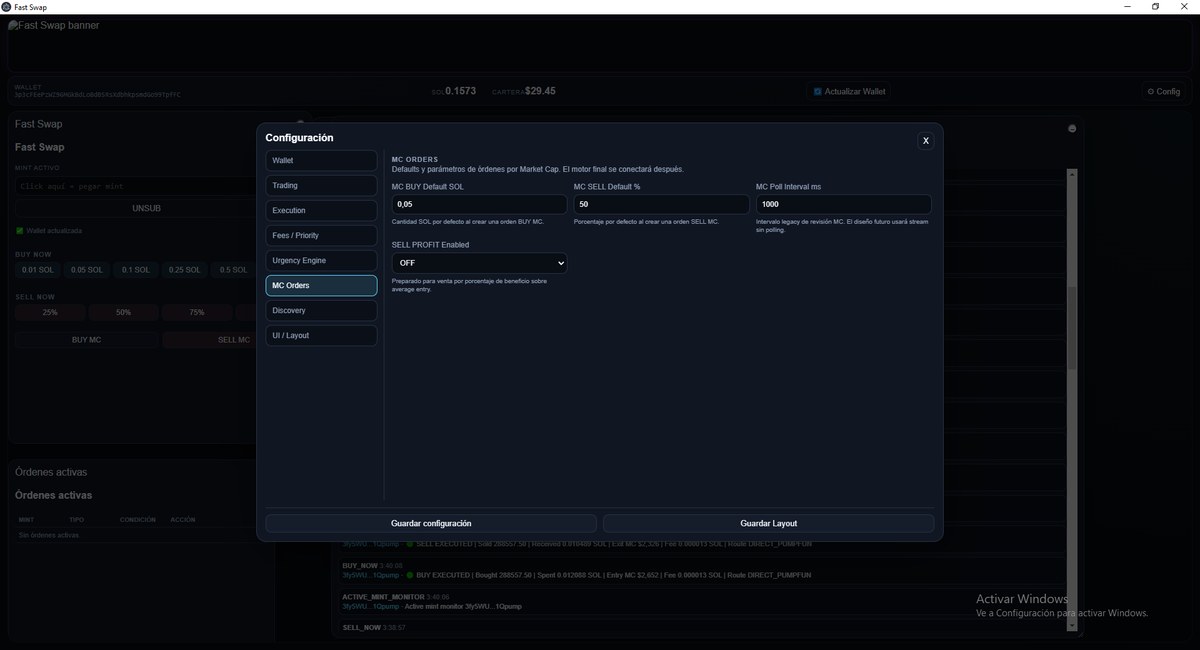Click the BUY MC button

87,340
